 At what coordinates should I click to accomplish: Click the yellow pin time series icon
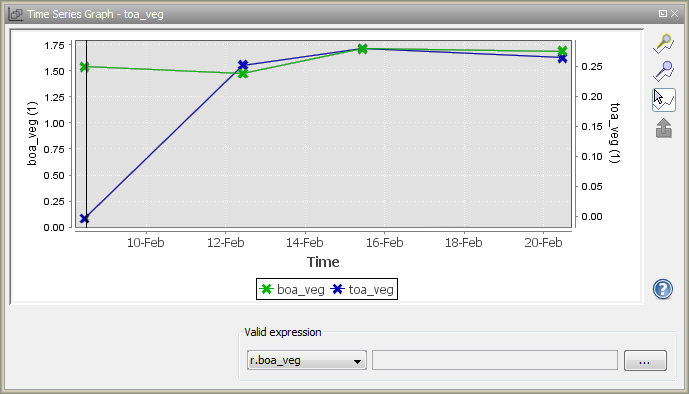[664, 44]
